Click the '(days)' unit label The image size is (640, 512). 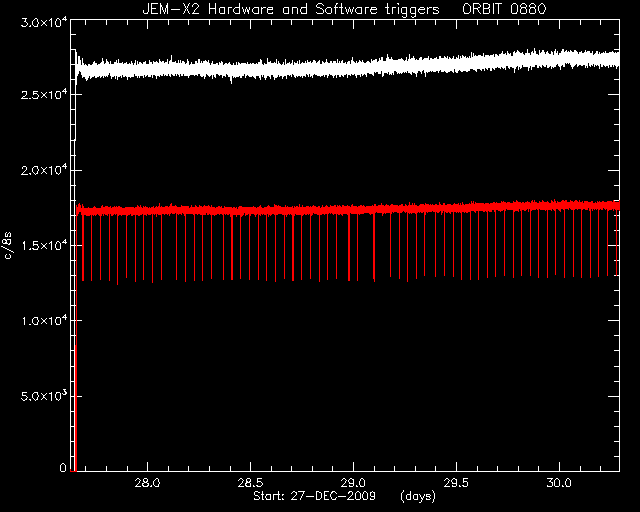click(418, 496)
